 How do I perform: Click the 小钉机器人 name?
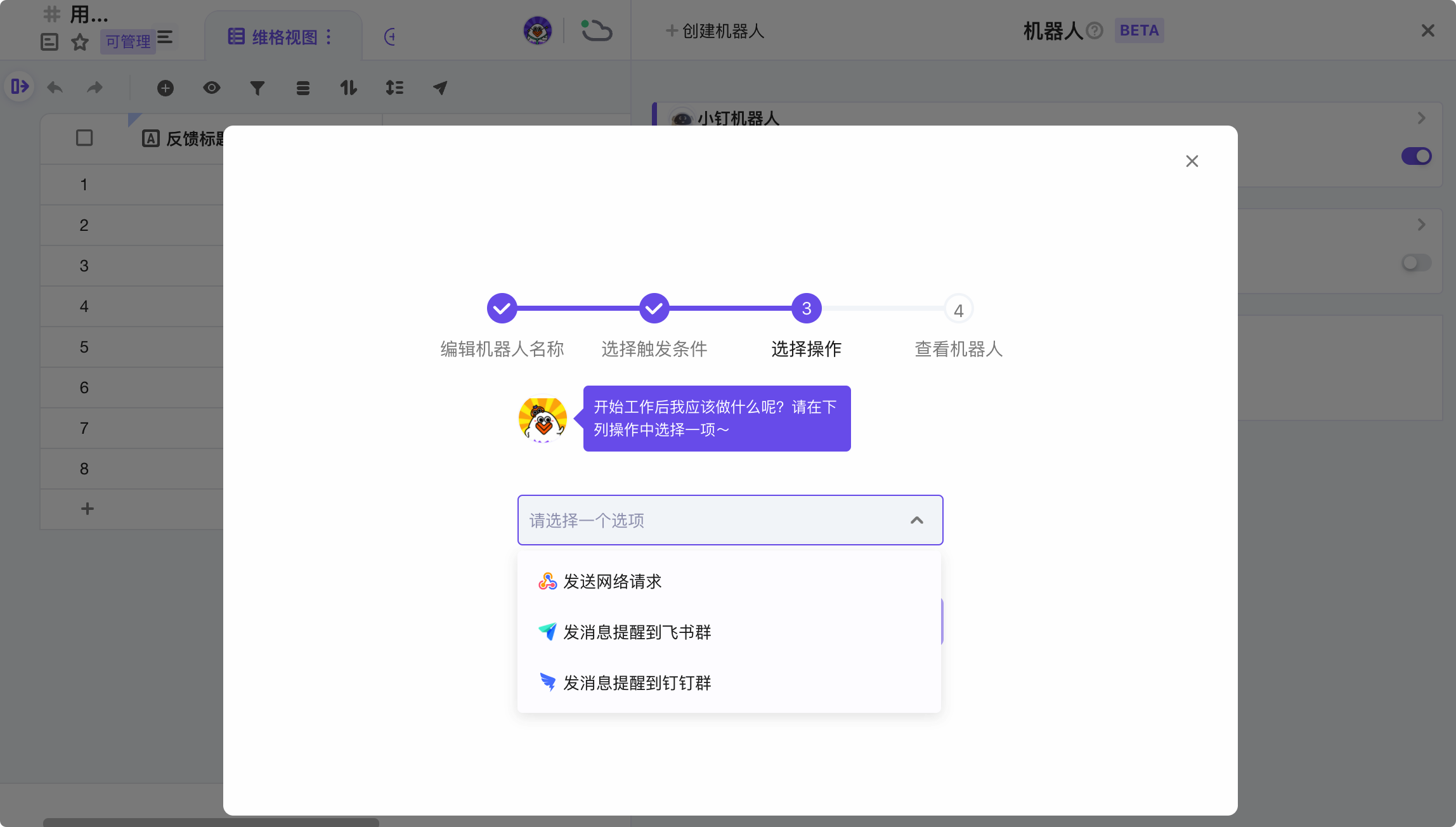tap(738, 118)
